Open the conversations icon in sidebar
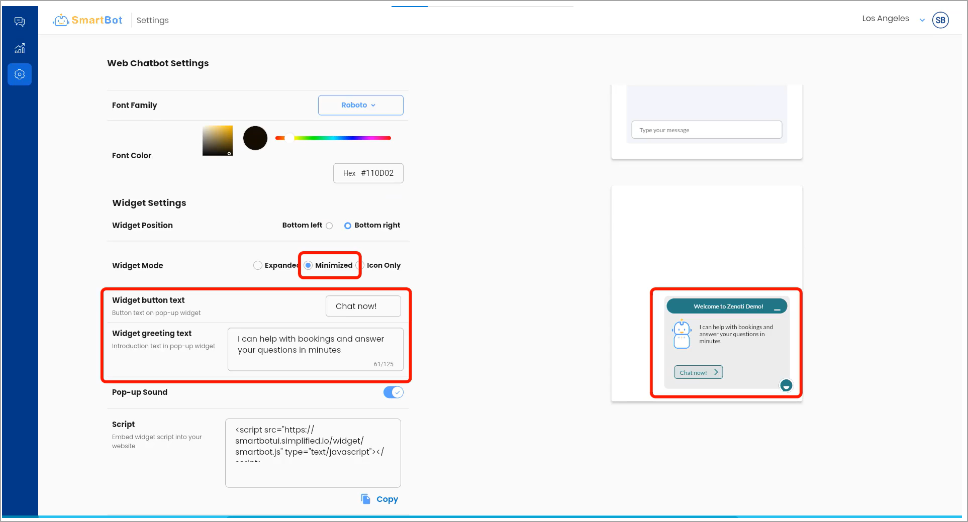Image resolution: width=968 pixels, height=522 pixels. click(x=20, y=22)
